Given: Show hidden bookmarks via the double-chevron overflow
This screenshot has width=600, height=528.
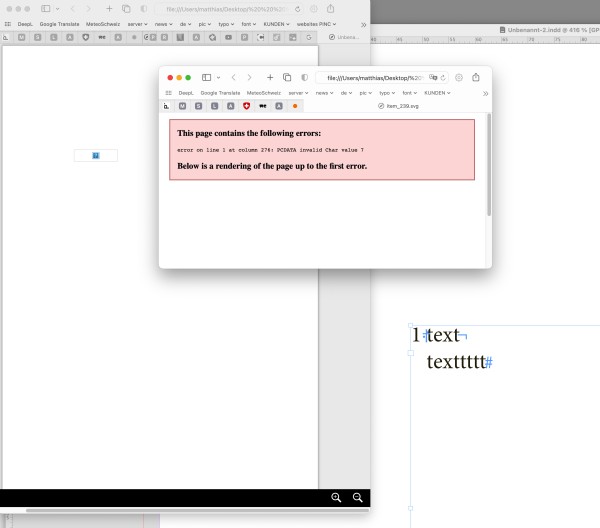Looking at the screenshot, I should (x=485, y=93).
